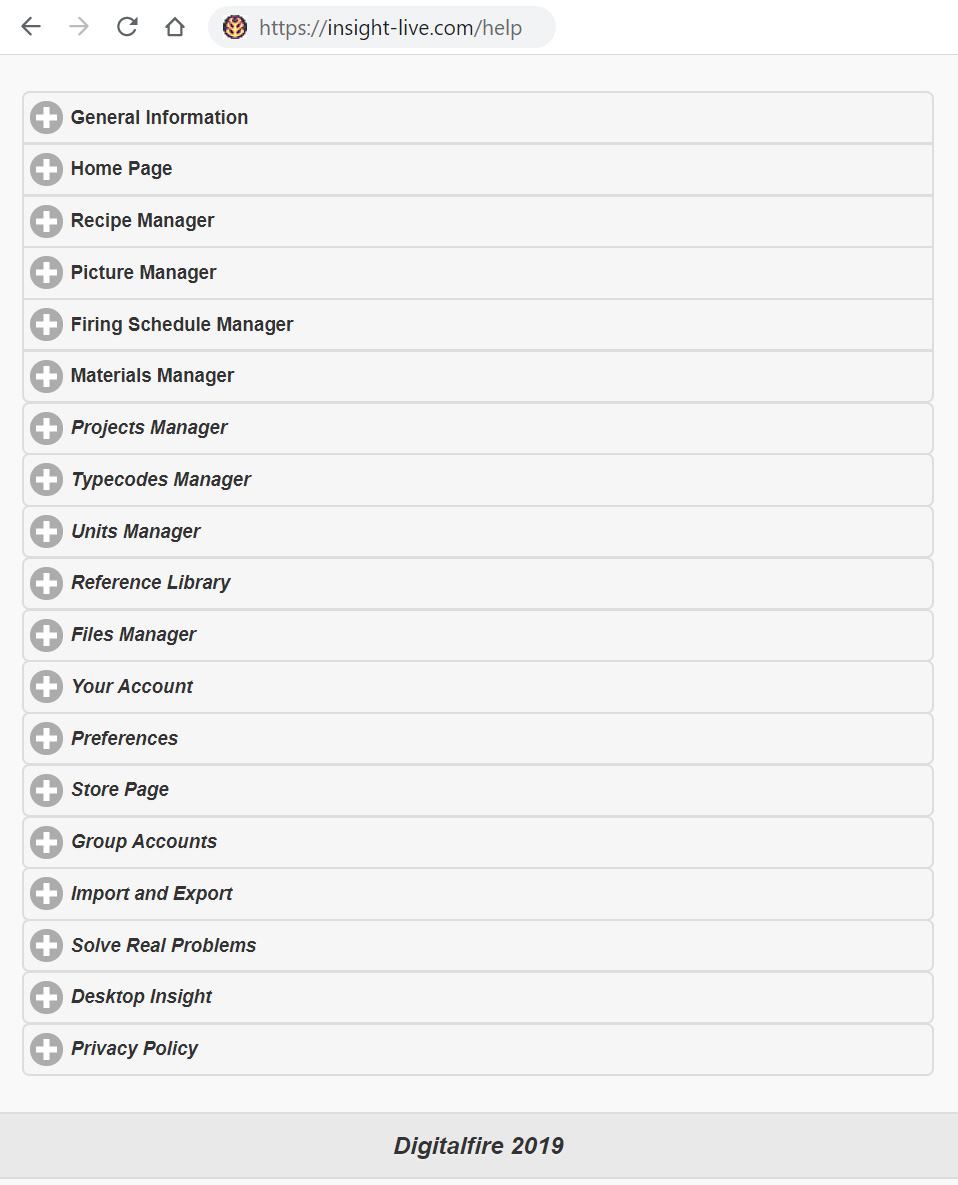Click the plus icon beside Recipe Manager
This screenshot has width=958, height=1185.
coord(46,221)
